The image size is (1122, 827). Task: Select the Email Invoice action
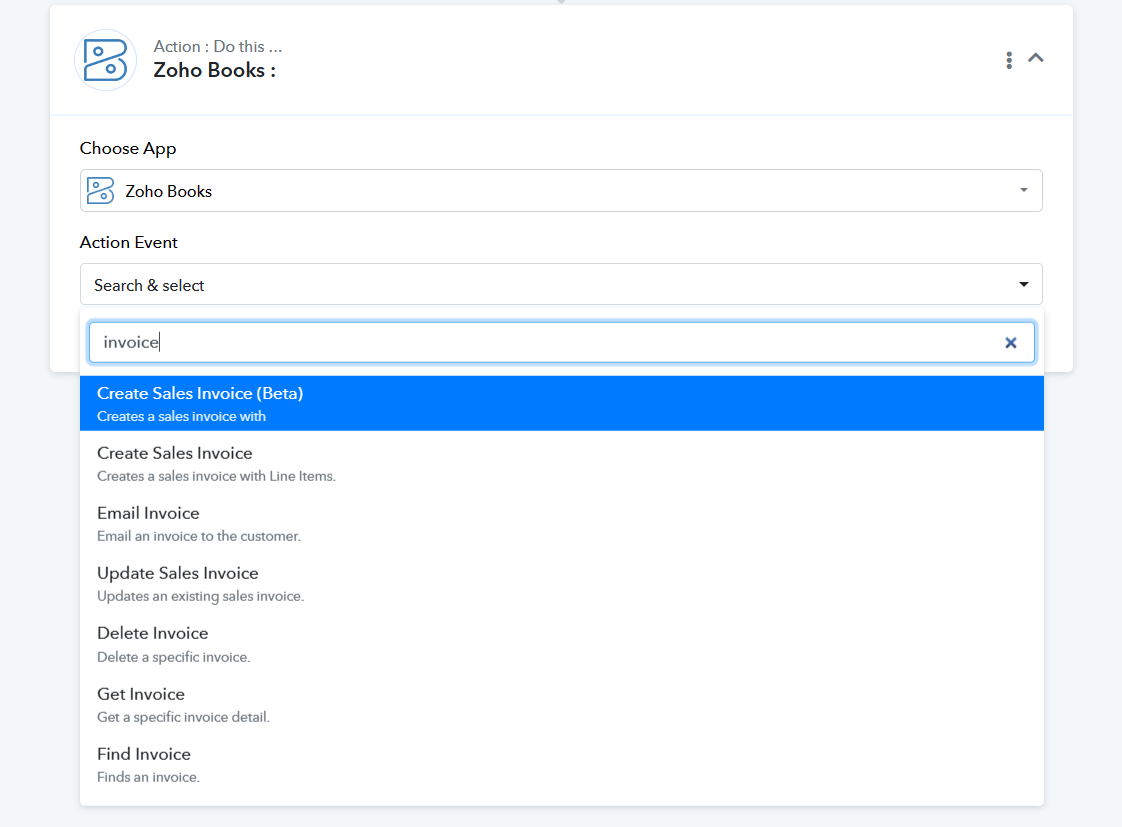pyautogui.click(x=562, y=524)
